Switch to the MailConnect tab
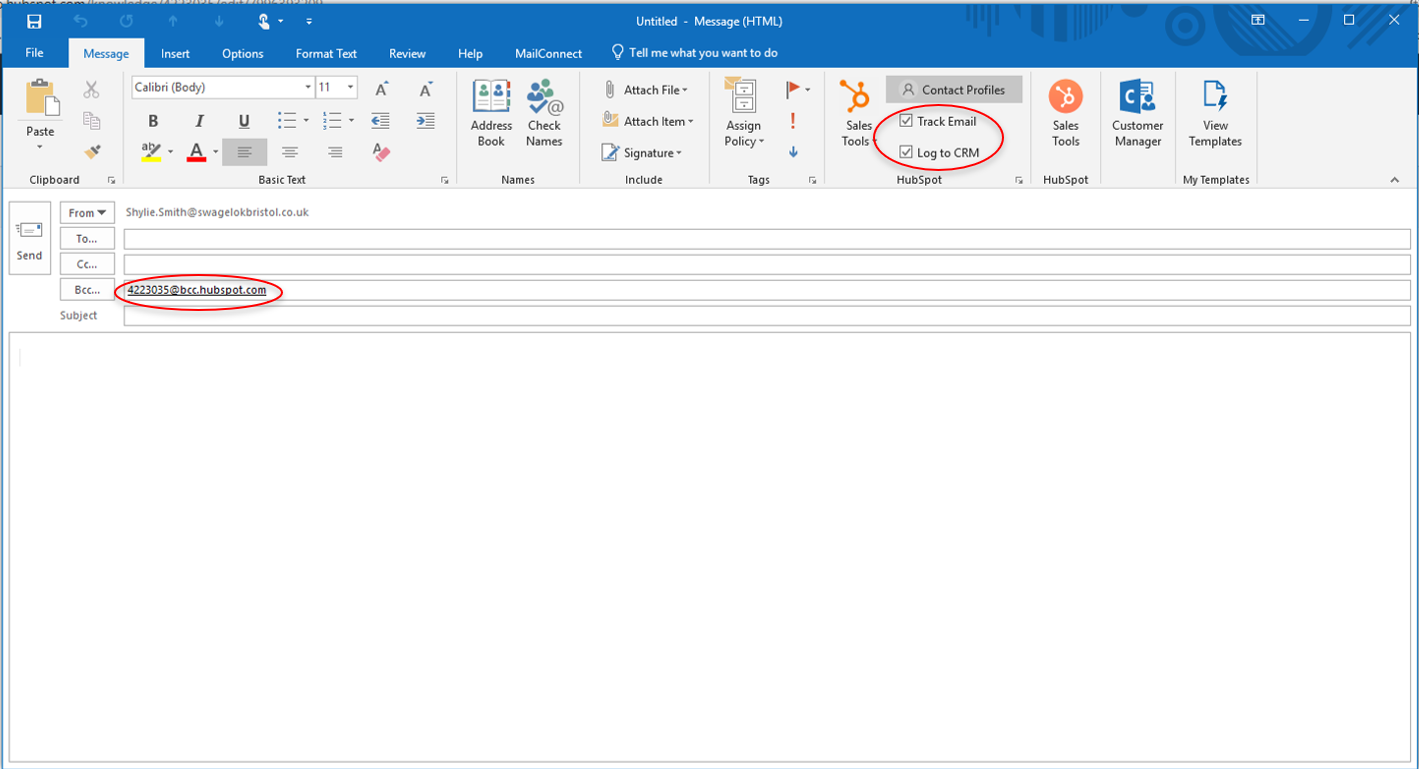Screen dimensions: 1419x769 coord(548,54)
